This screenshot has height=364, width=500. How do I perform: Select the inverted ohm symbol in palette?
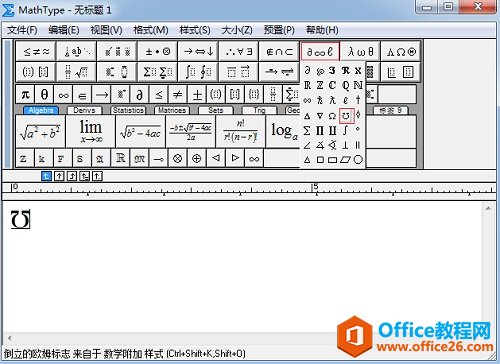tap(346, 116)
